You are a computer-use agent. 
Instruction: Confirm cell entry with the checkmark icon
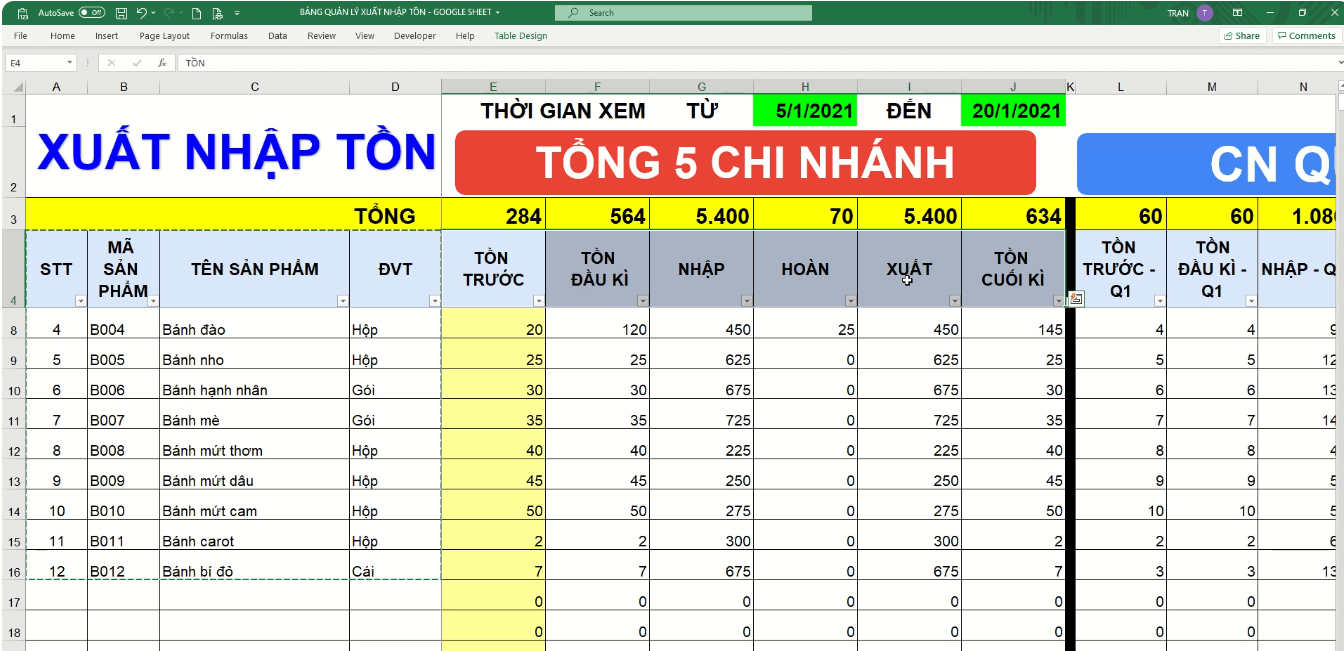coord(137,61)
